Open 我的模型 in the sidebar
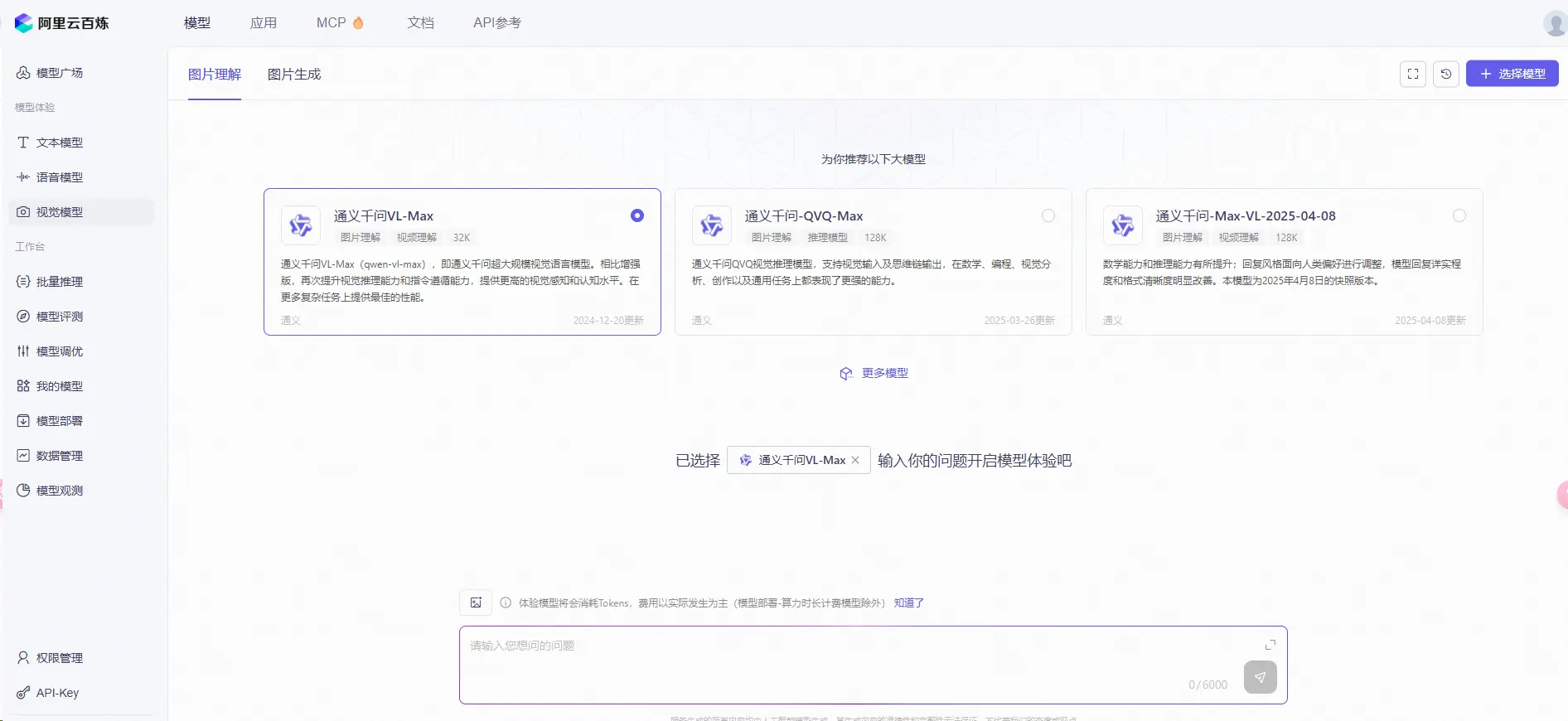 click(81, 386)
